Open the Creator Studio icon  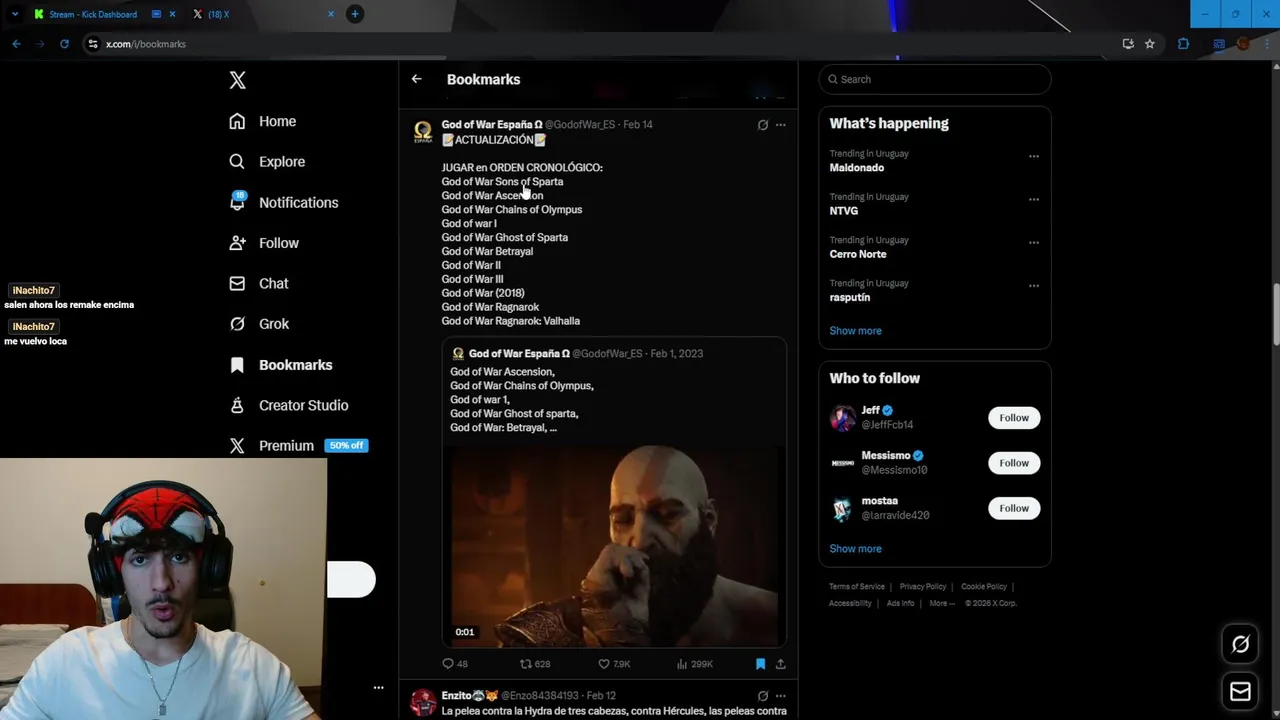pyautogui.click(x=237, y=405)
